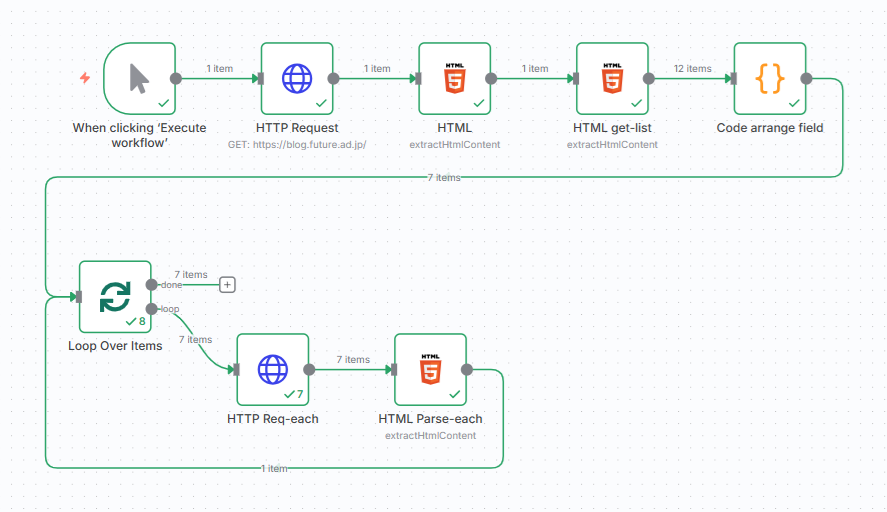The height and width of the screenshot is (512, 887).
Task: Select the 'When clicking Execute workflow' trigger node
Action: point(139,78)
